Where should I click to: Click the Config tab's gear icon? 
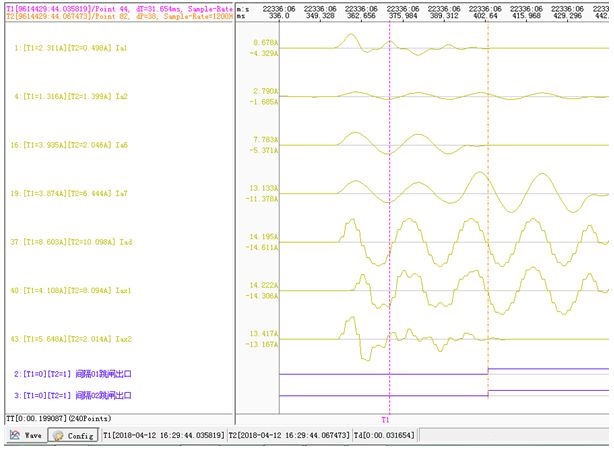(56, 436)
